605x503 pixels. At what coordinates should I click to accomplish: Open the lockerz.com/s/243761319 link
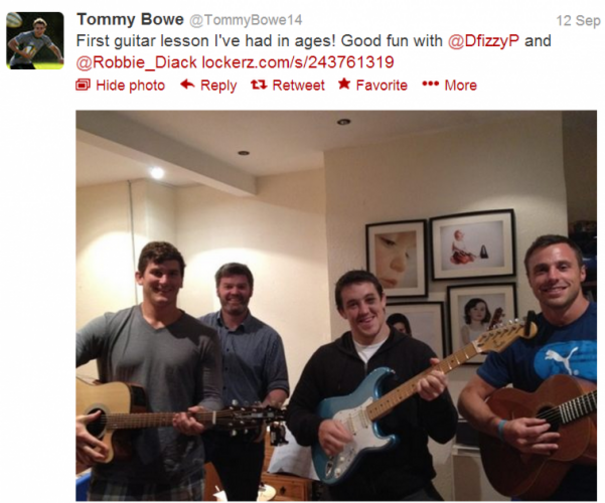[298, 62]
